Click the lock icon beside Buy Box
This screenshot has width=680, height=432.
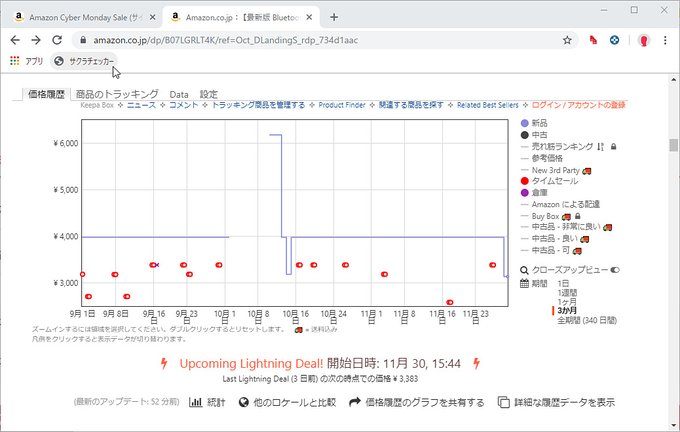click(x=578, y=216)
